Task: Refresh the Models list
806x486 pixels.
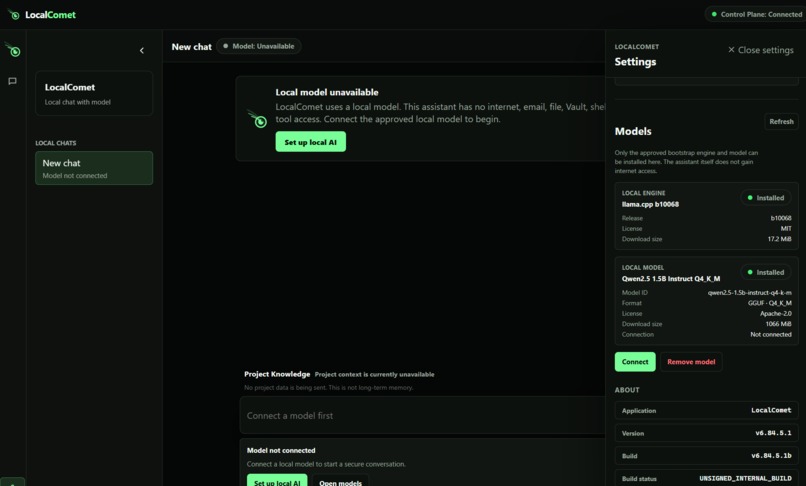Action: point(781,122)
